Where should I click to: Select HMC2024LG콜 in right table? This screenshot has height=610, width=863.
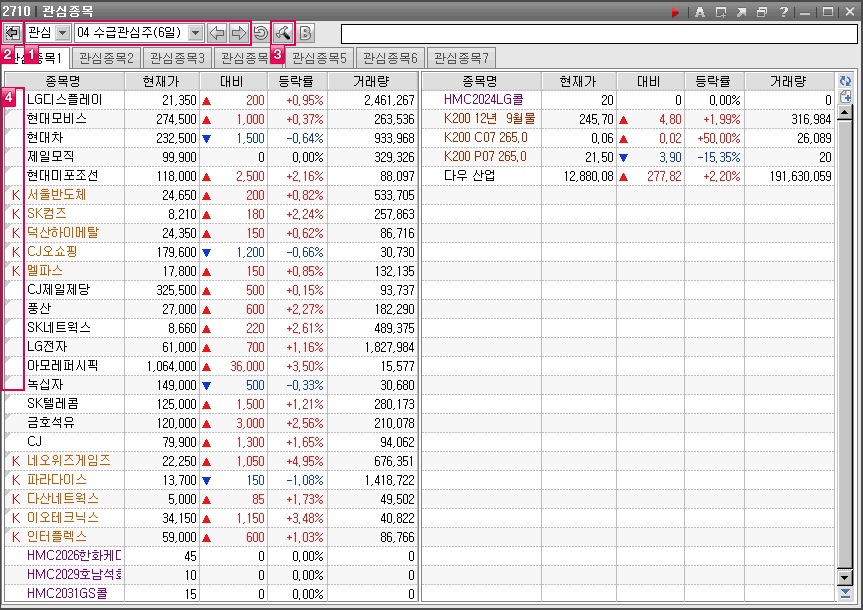(x=484, y=100)
